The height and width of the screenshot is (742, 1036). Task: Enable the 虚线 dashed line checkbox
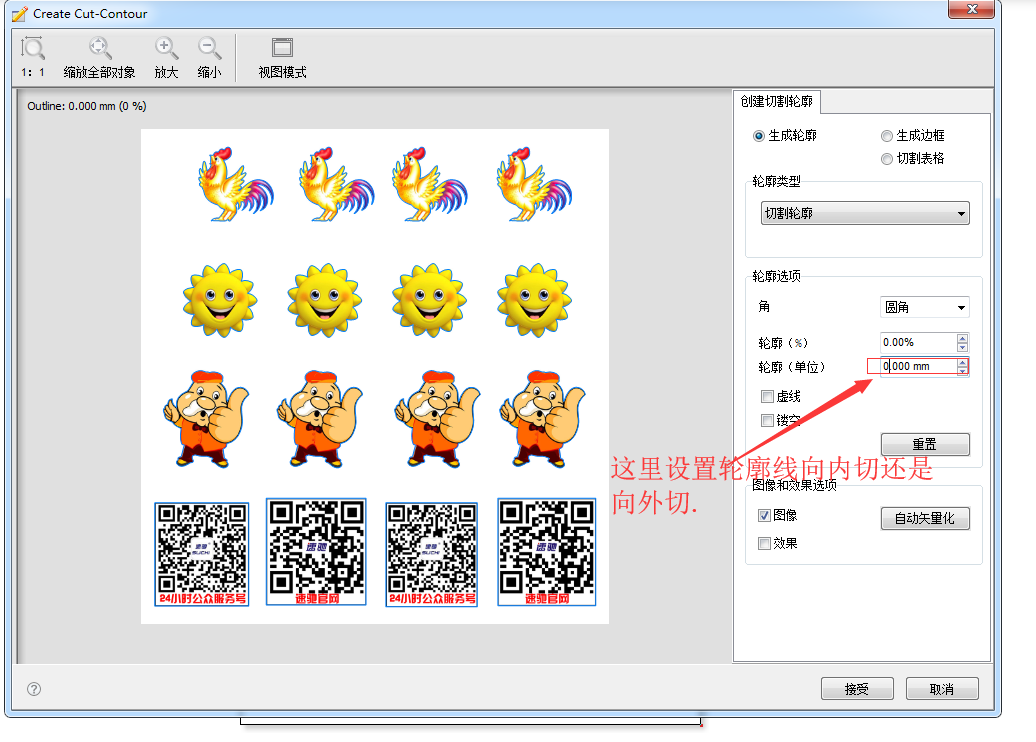(767, 396)
